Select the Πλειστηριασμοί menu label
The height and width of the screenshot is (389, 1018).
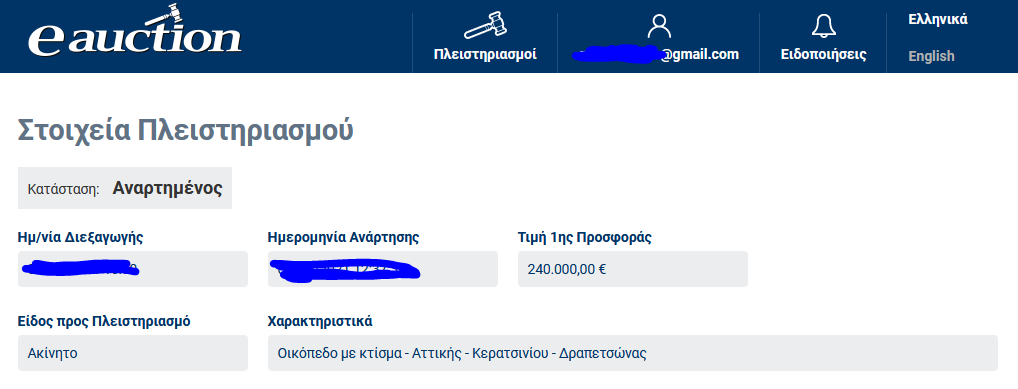pyautogui.click(x=485, y=55)
